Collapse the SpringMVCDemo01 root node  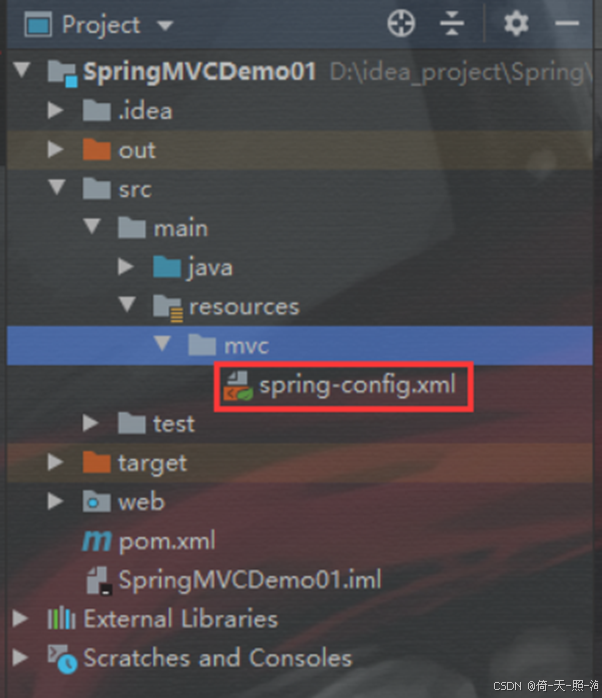(x=21, y=70)
